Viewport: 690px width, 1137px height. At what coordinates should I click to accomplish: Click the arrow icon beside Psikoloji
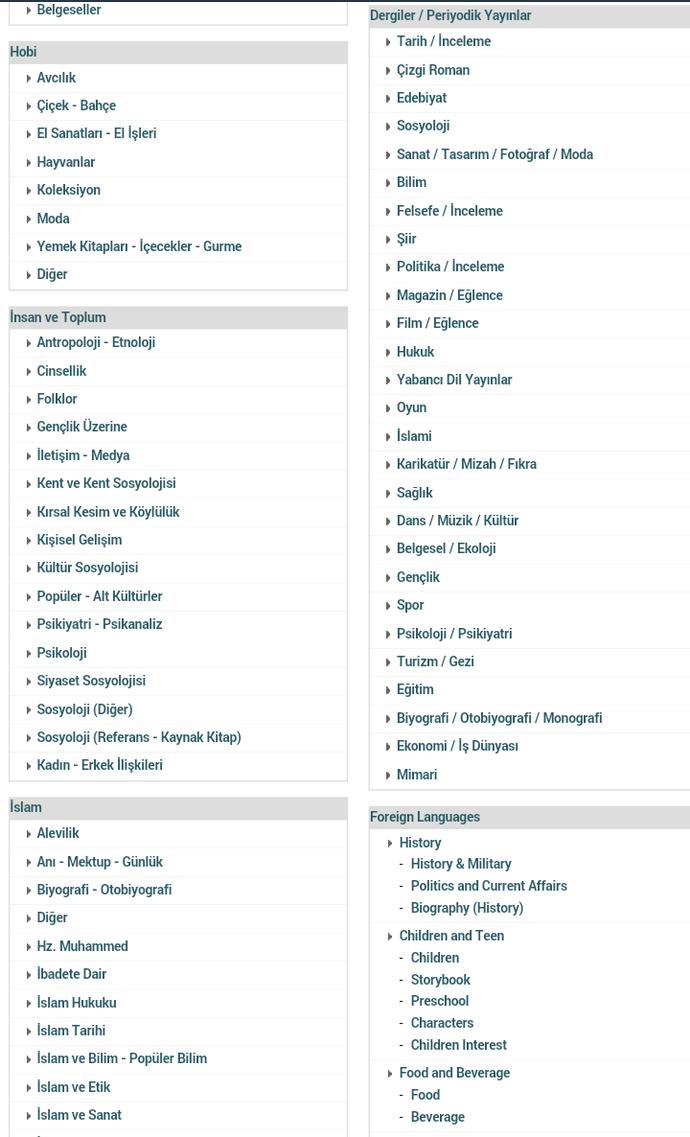[x=28, y=654]
